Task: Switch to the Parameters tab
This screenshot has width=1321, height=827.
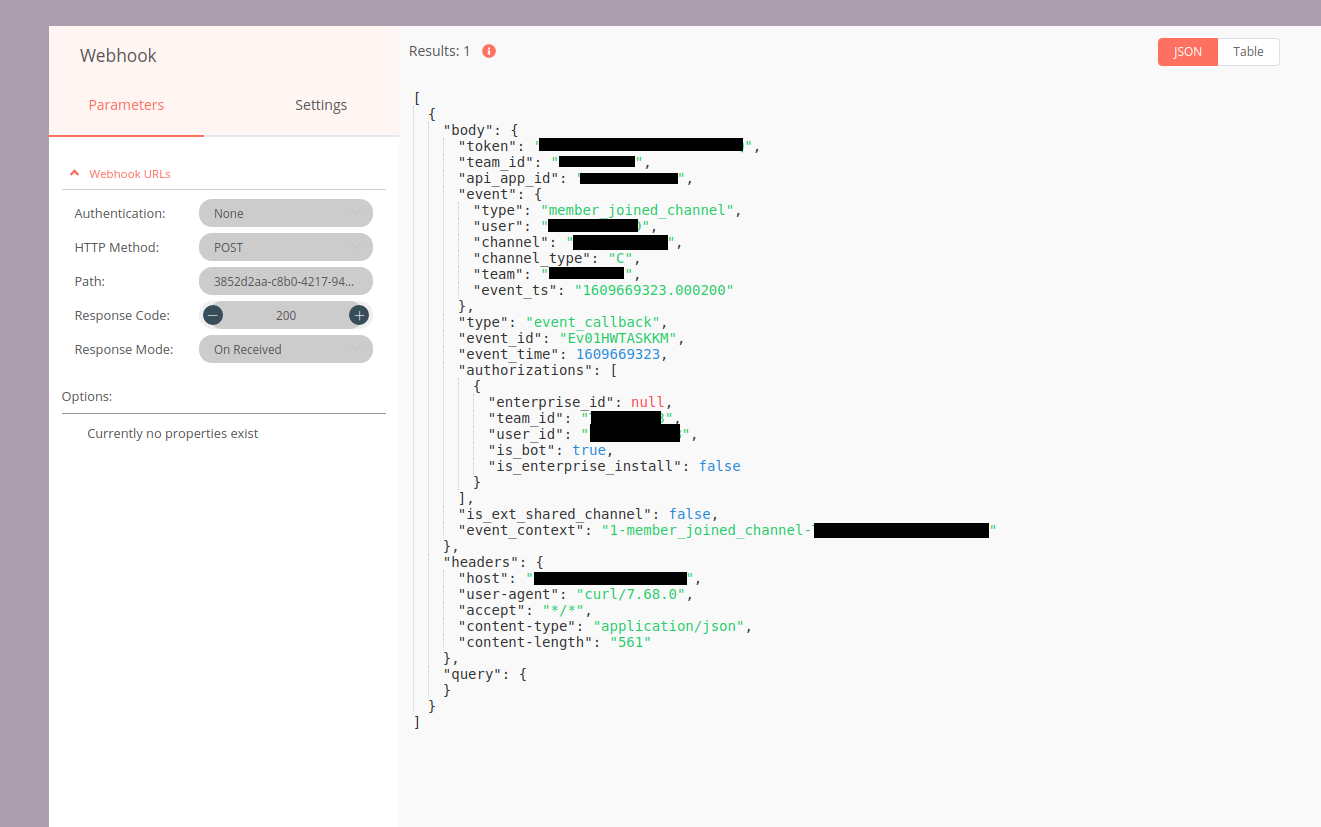Action: (126, 105)
